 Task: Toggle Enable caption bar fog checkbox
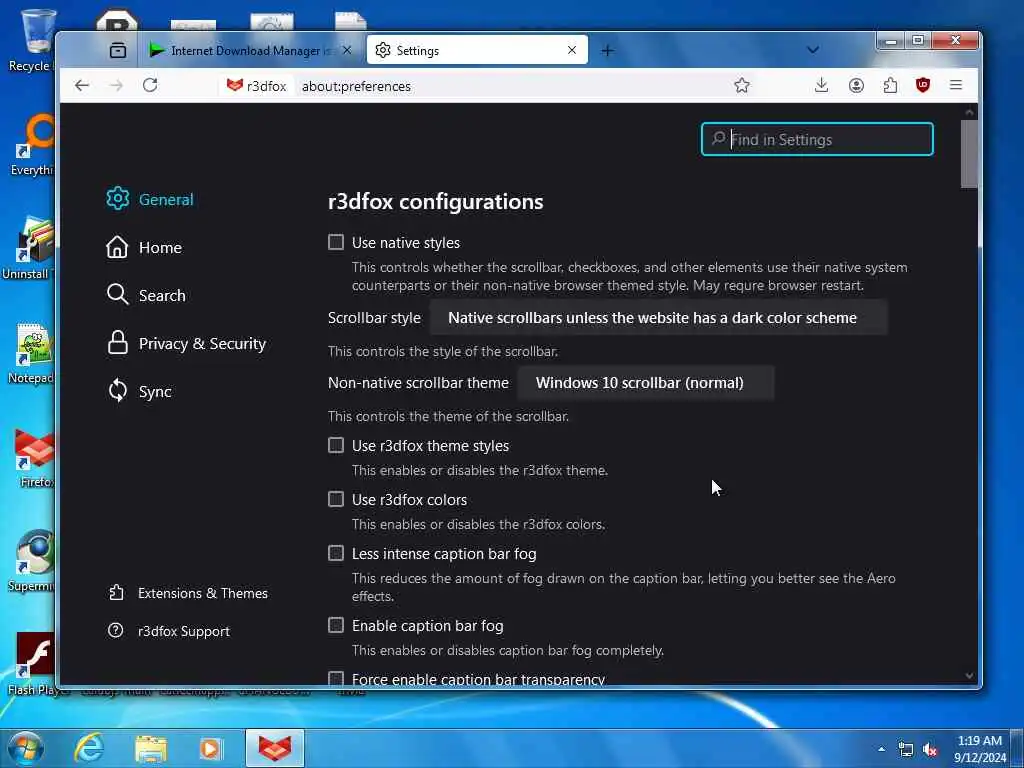click(x=336, y=625)
